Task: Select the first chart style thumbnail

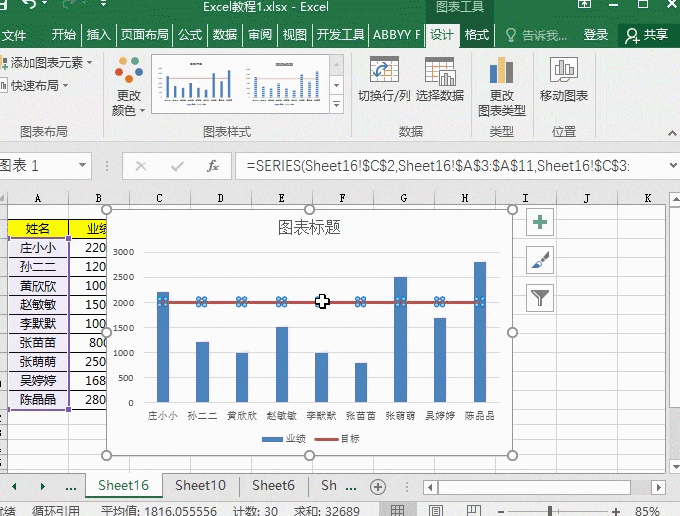Action: click(196, 84)
